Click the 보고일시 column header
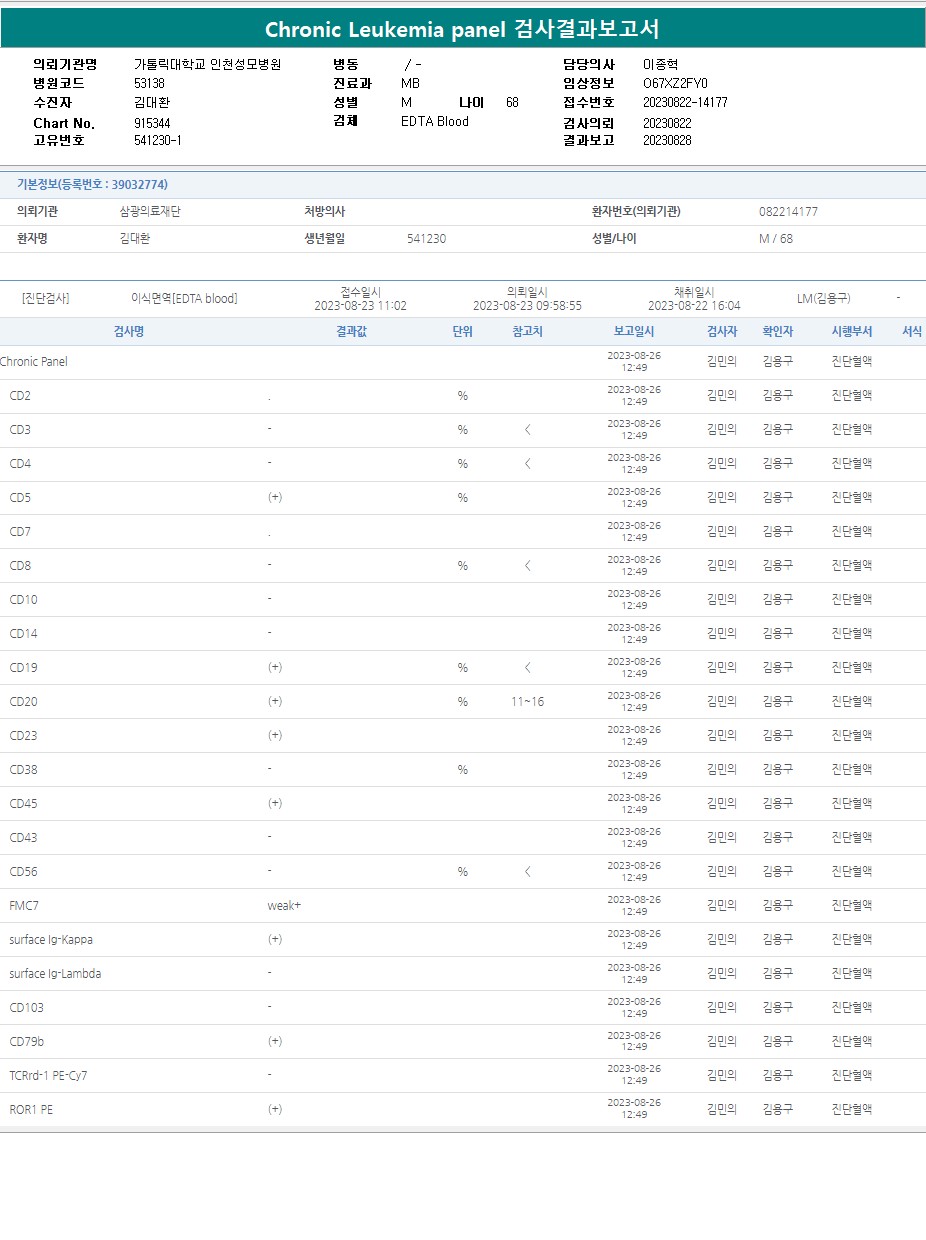Viewport: 926px width, 1240px height. pos(634,332)
